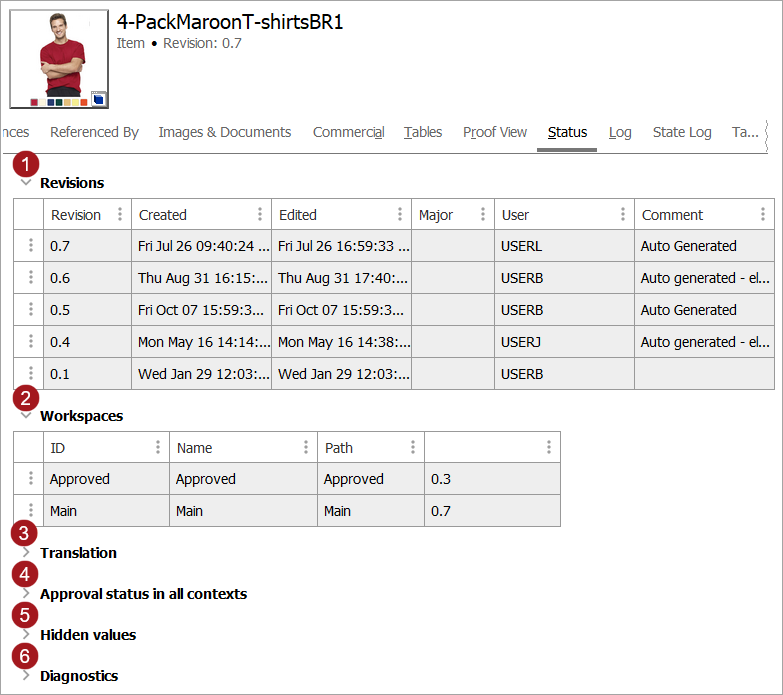783x695 pixels.
Task: Open ID column options menu
Action: click(158, 447)
